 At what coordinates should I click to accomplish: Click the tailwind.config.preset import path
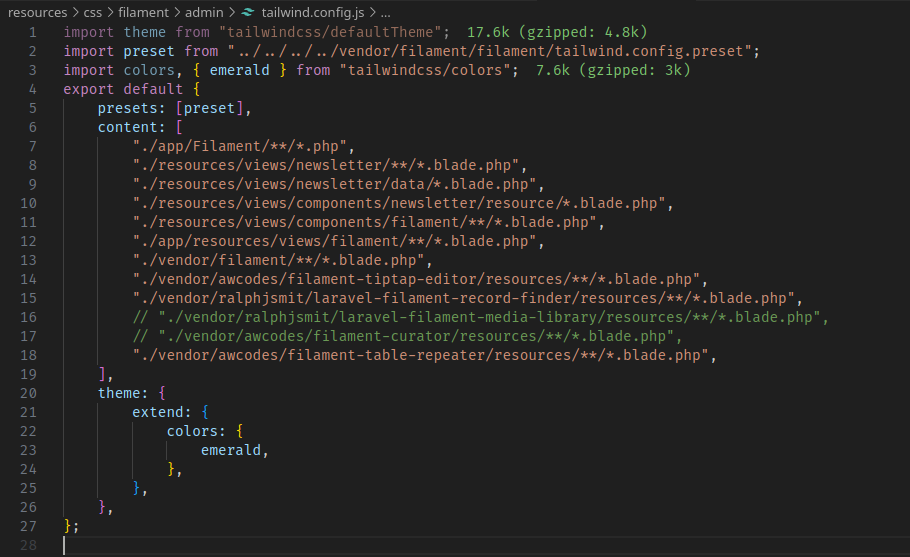coord(490,51)
